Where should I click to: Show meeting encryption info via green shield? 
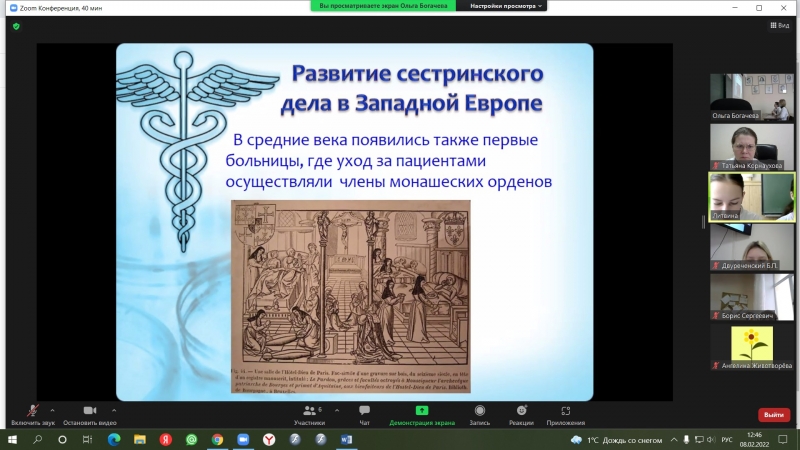16,26
